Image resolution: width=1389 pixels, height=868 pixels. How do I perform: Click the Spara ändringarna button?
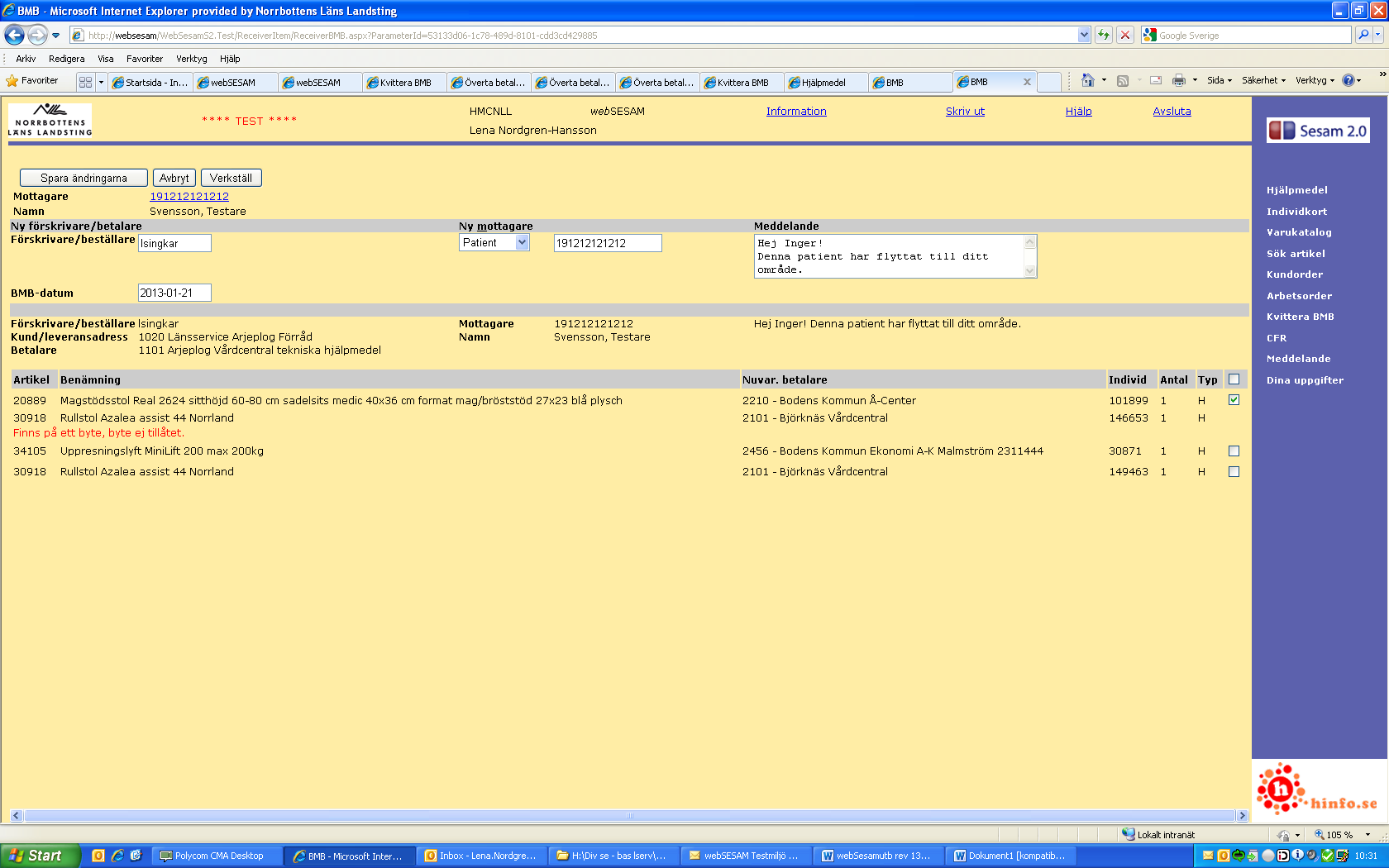coord(84,178)
